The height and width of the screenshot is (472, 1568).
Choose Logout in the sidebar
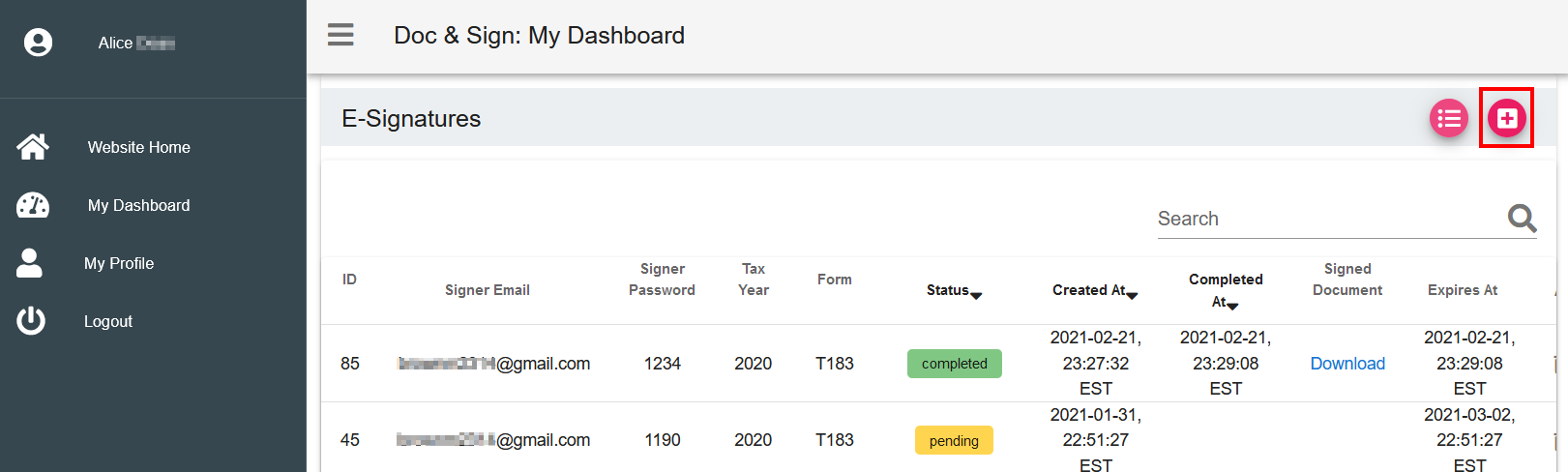(x=108, y=321)
